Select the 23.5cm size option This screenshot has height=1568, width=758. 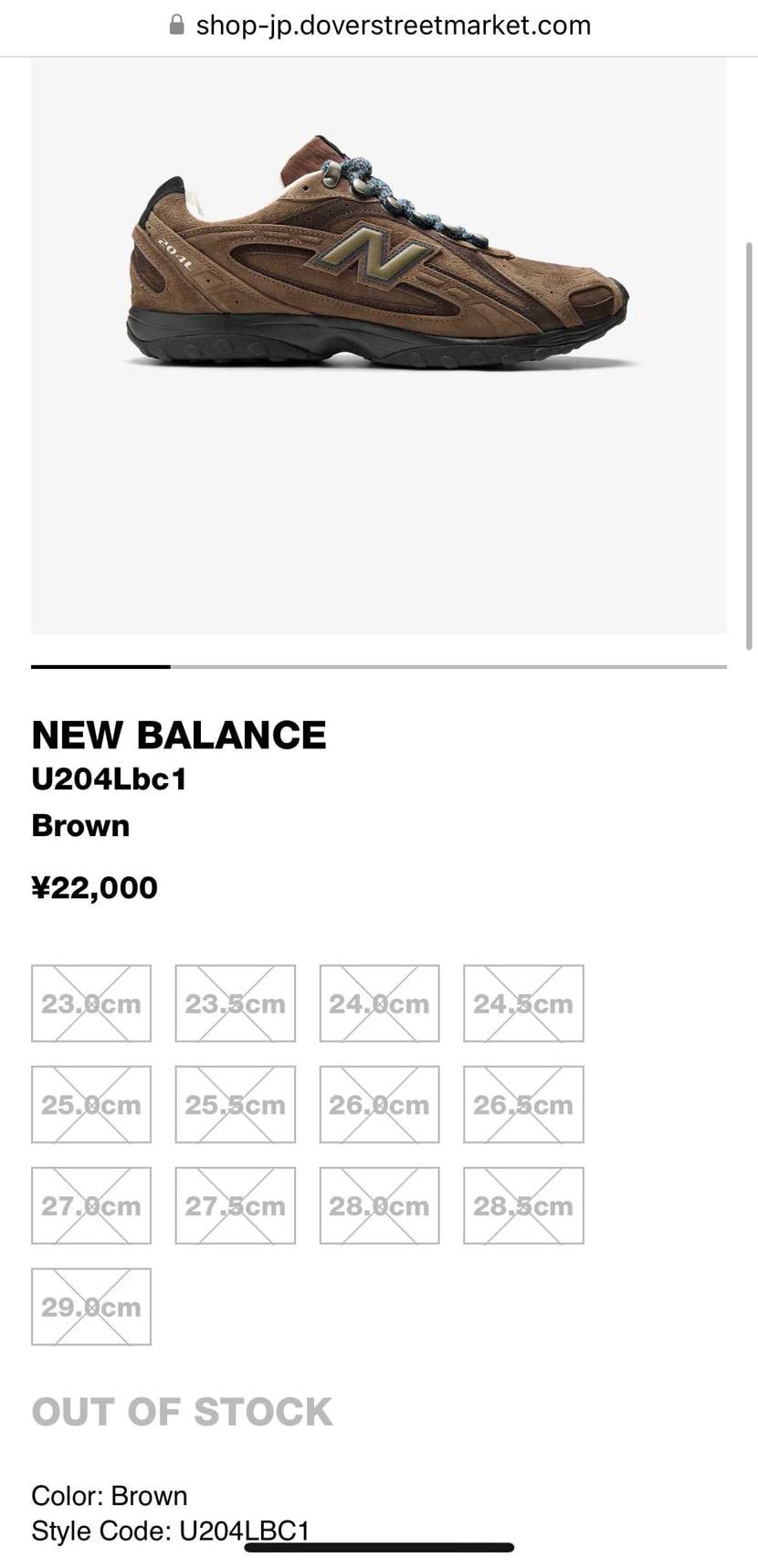click(x=236, y=1003)
